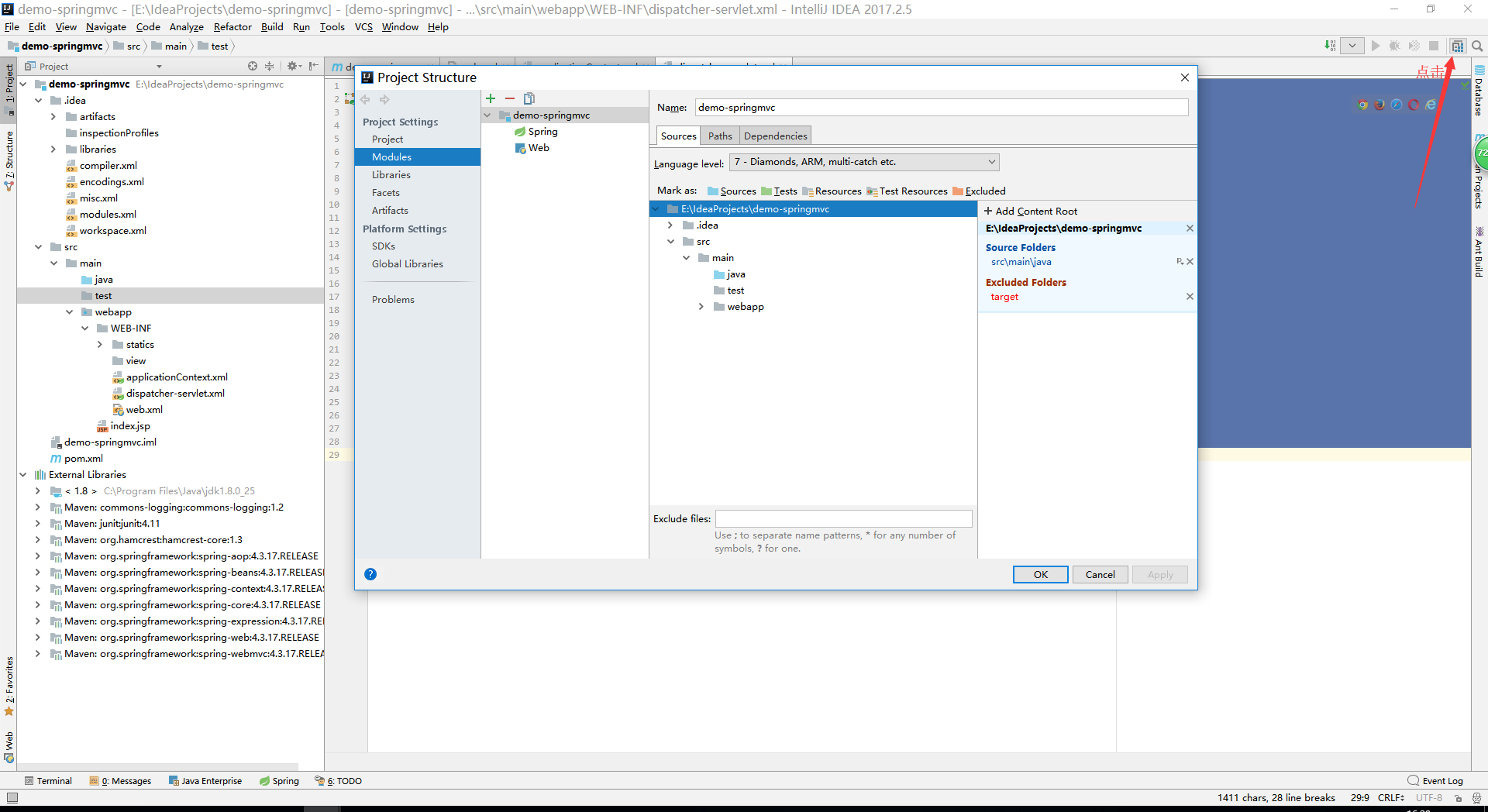Remove content root E:\IdeaProjects\demo-springmvc
The height and width of the screenshot is (812, 1488).
tap(1190, 229)
